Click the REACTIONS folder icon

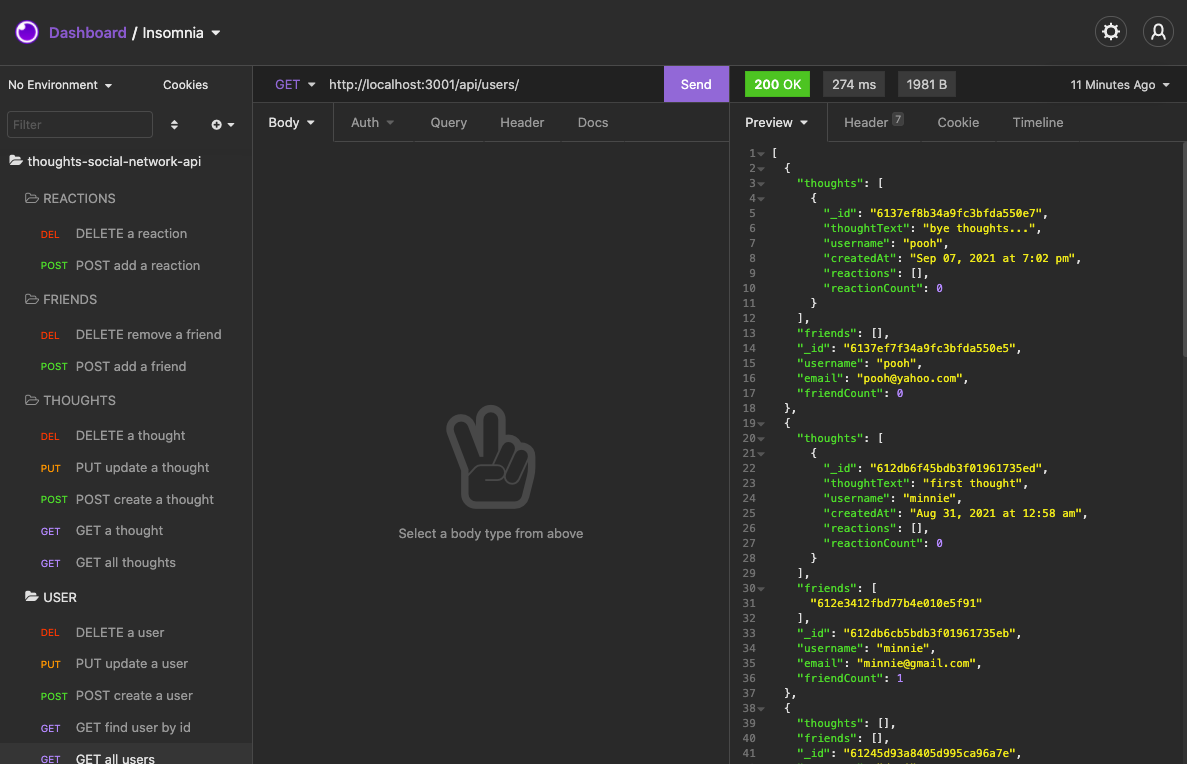[x=31, y=198]
